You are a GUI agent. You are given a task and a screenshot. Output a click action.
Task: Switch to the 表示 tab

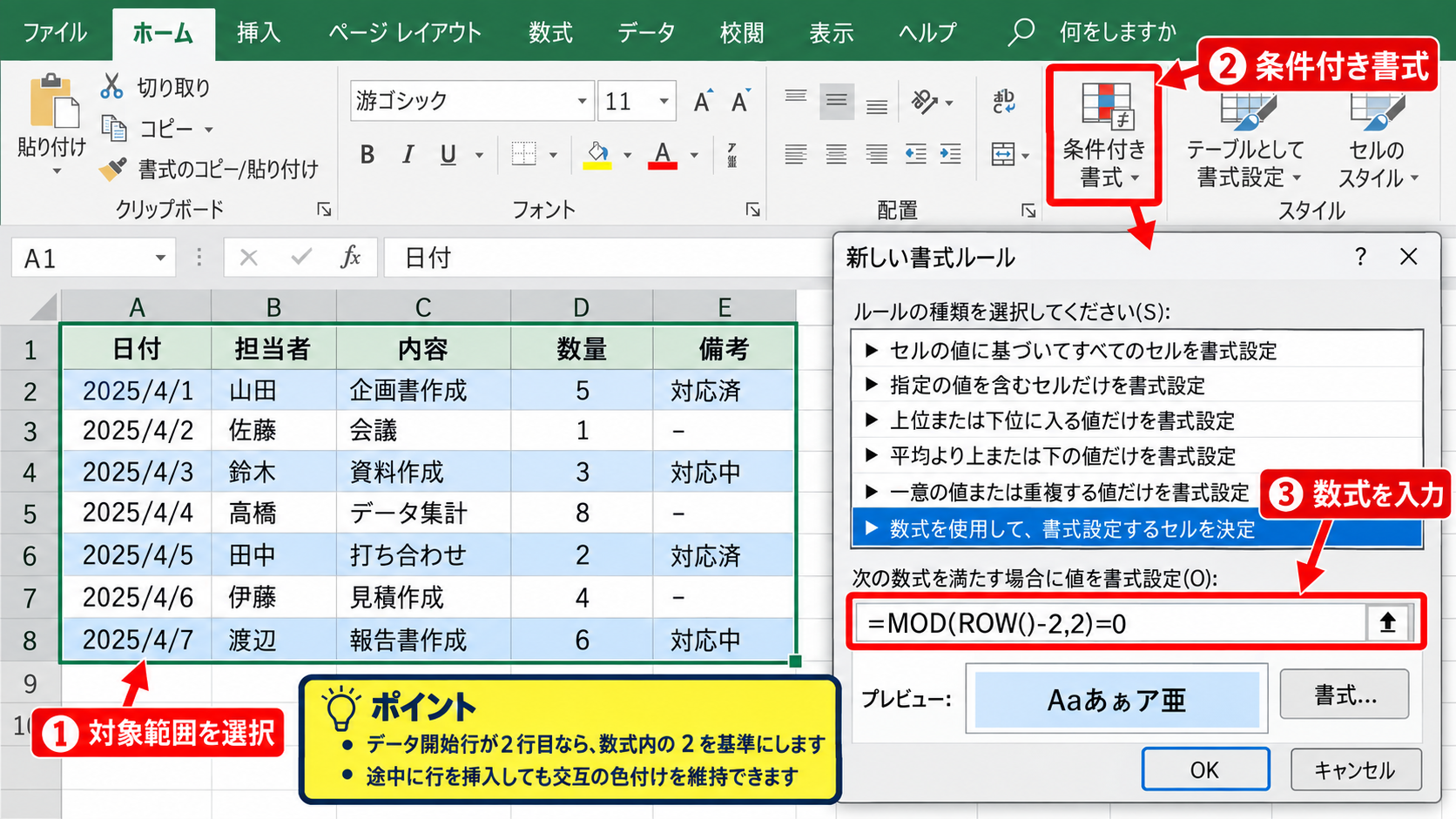point(831,33)
